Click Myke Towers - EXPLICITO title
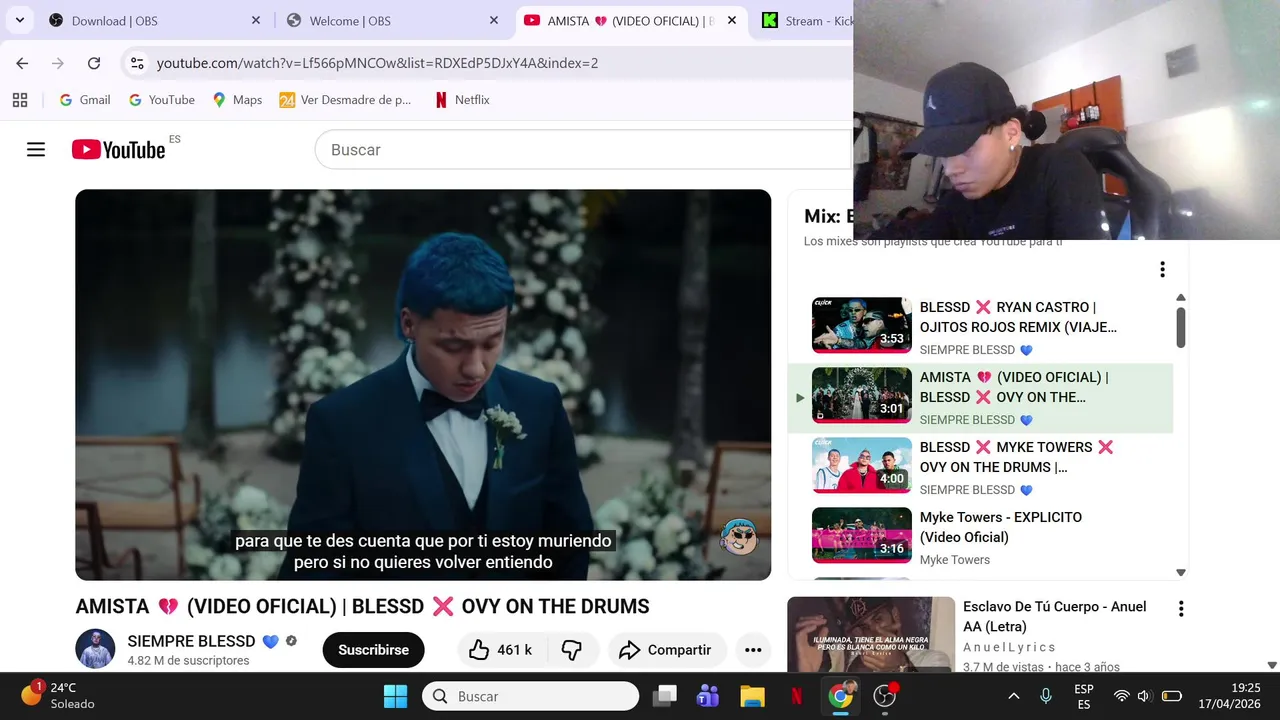The height and width of the screenshot is (720, 1280). [1001, 527]
